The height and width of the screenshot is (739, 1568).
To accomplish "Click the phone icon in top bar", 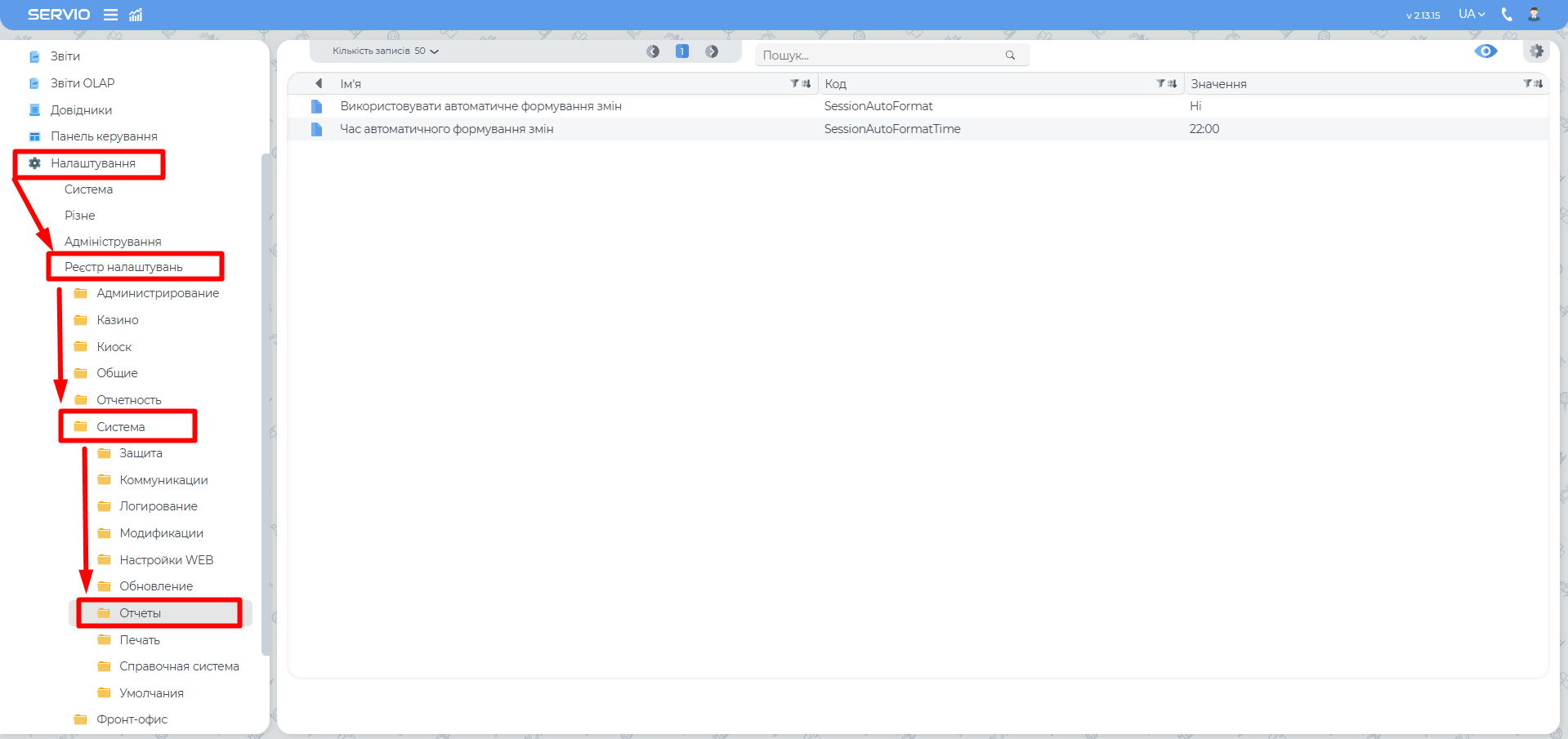I will [x=1507, y=14].
